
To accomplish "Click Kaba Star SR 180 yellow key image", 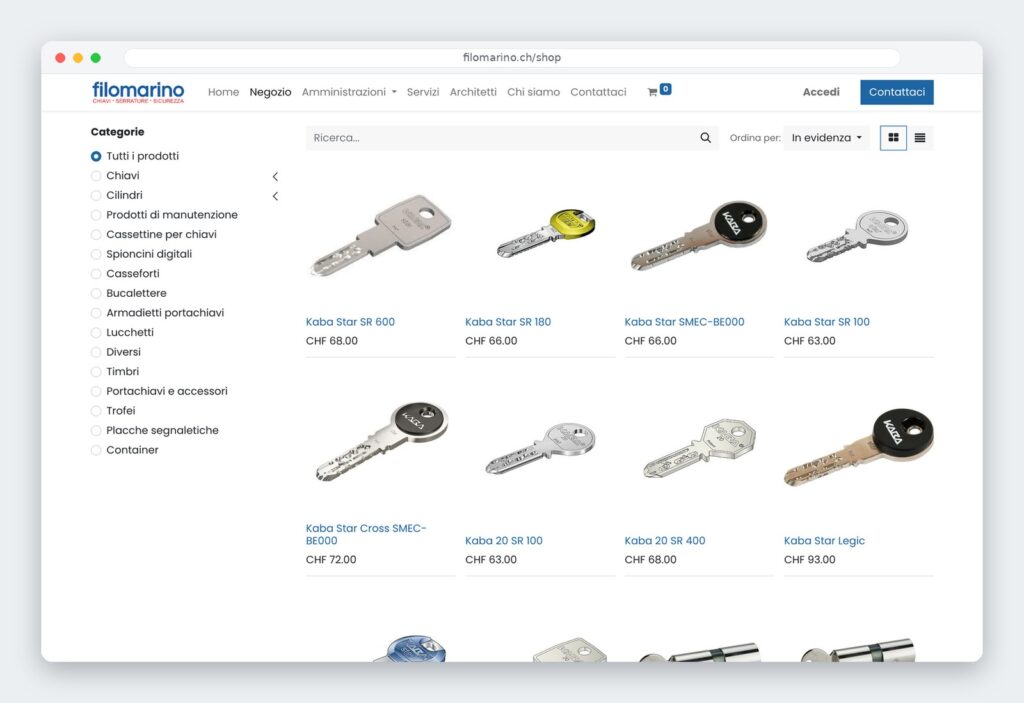I will pyautogui.click(x=546, y=233).
